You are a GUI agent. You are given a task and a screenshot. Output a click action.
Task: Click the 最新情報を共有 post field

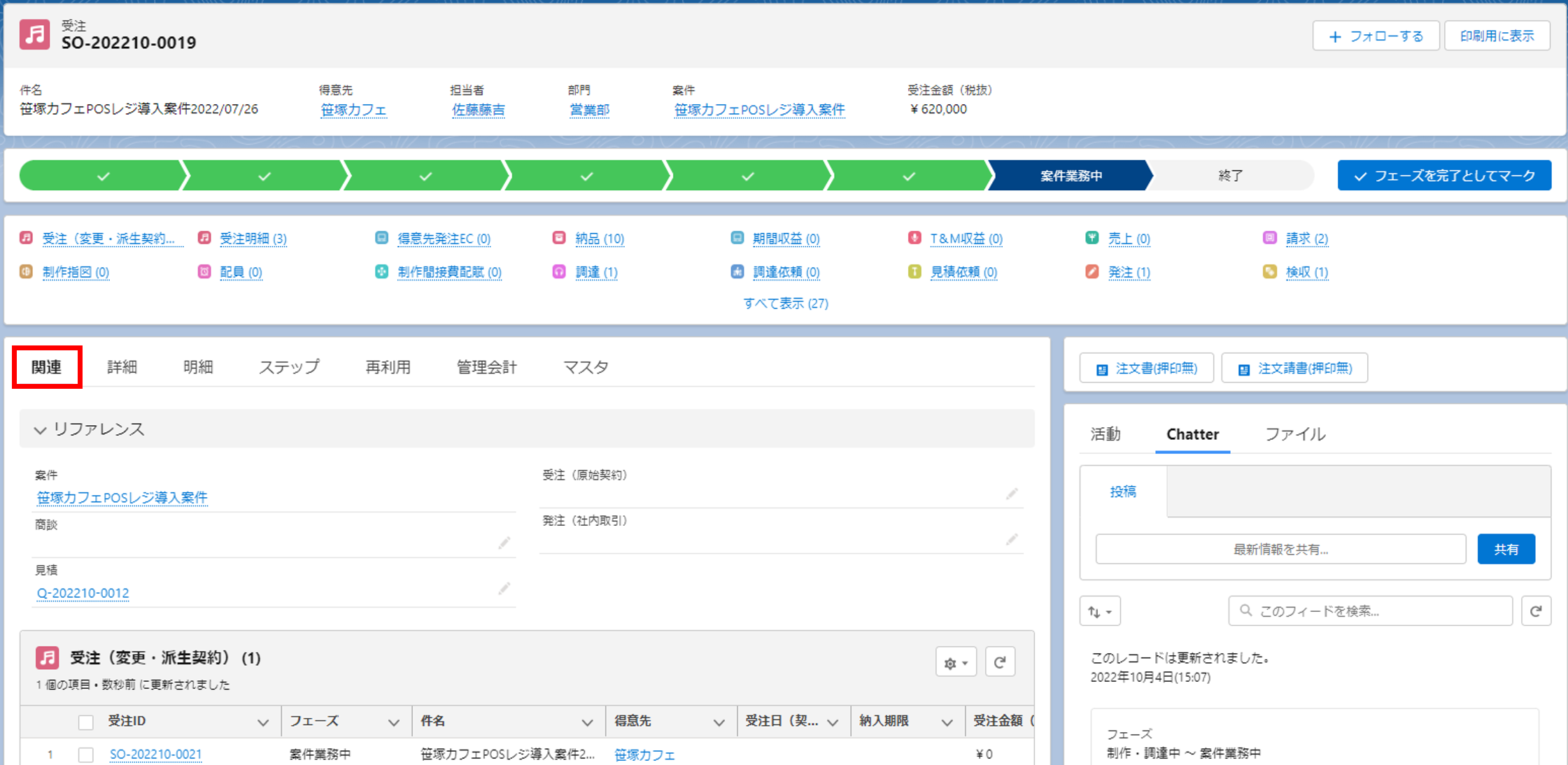[1280, 550]
